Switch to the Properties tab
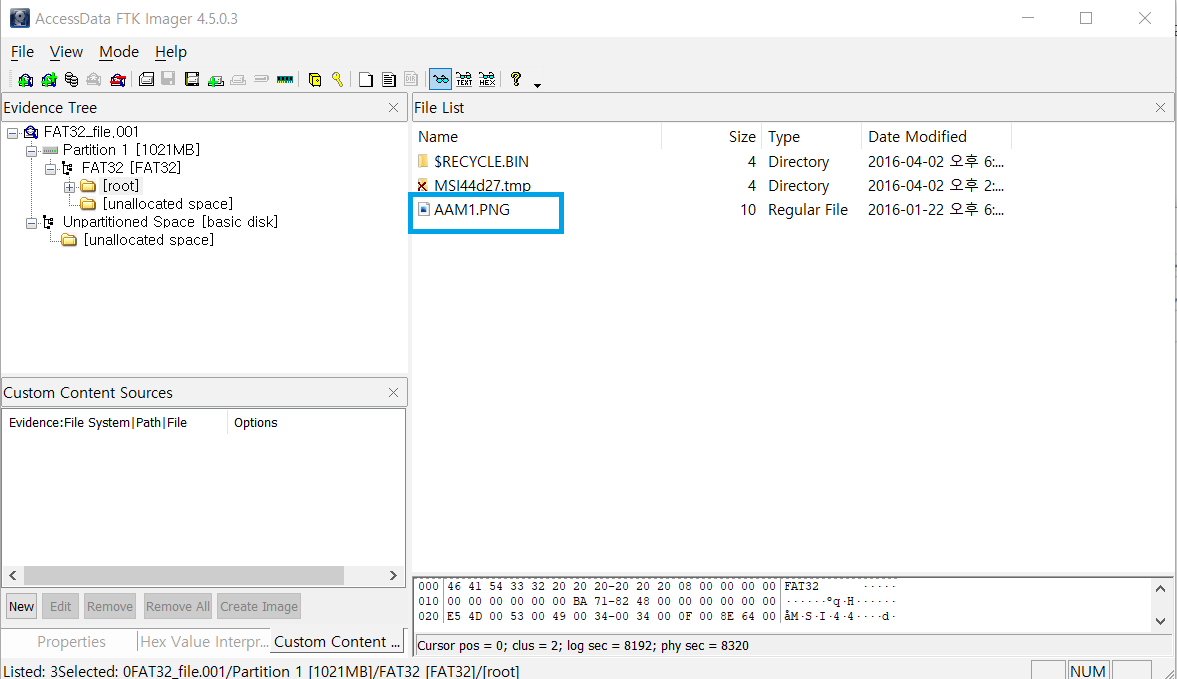 [x=71, y=641]
